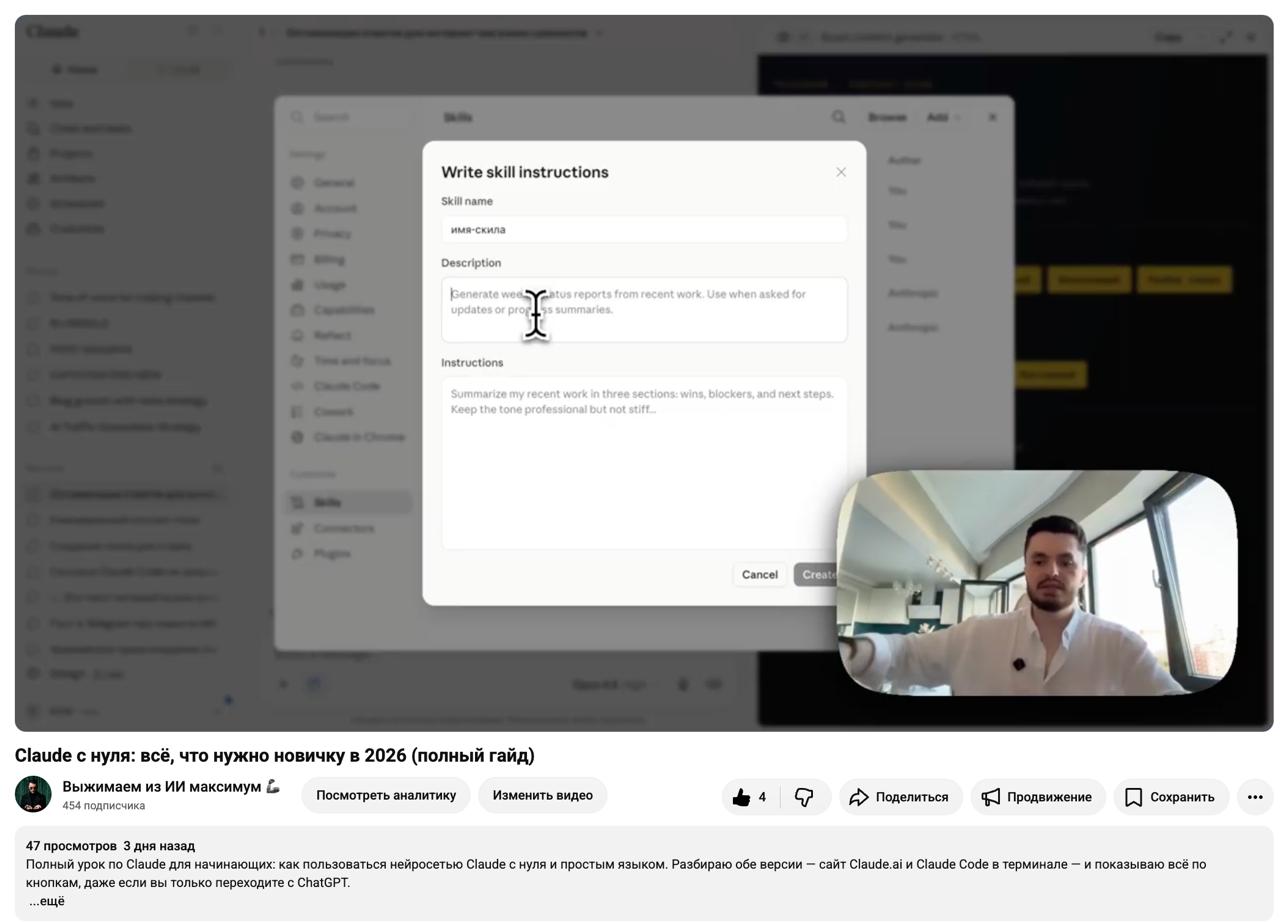Dislike the video with thumbs down

pyautogui.click(x=804, y=797)
